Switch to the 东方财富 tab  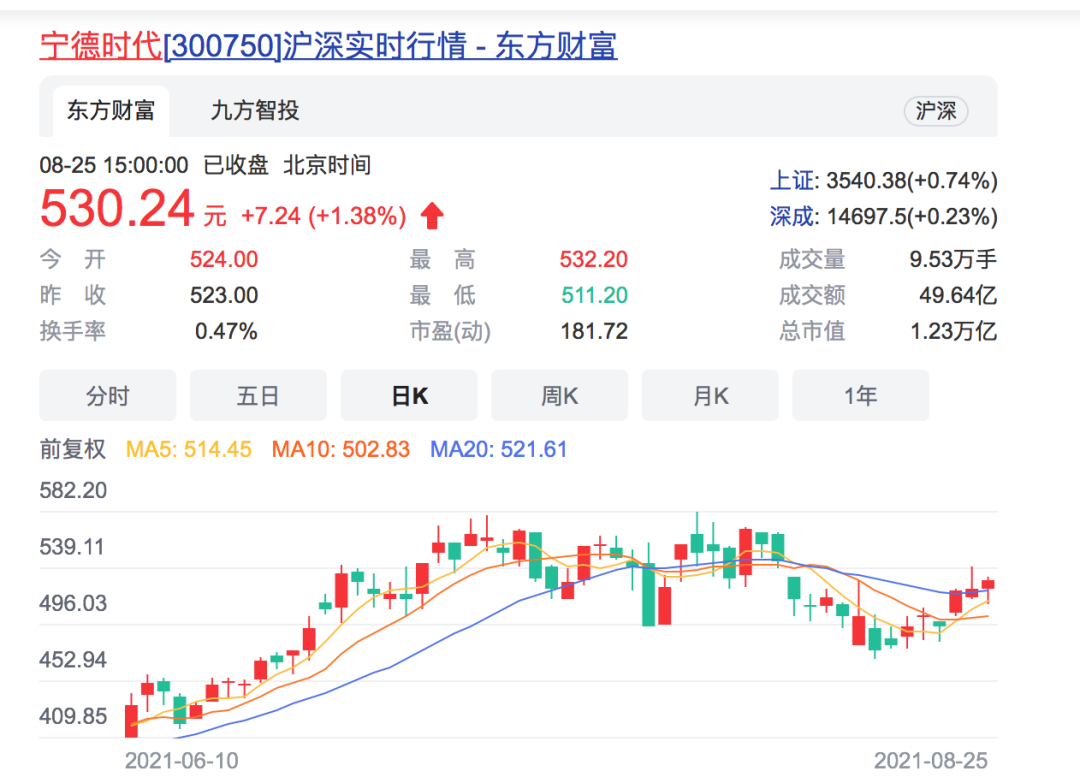click(110, 111)
